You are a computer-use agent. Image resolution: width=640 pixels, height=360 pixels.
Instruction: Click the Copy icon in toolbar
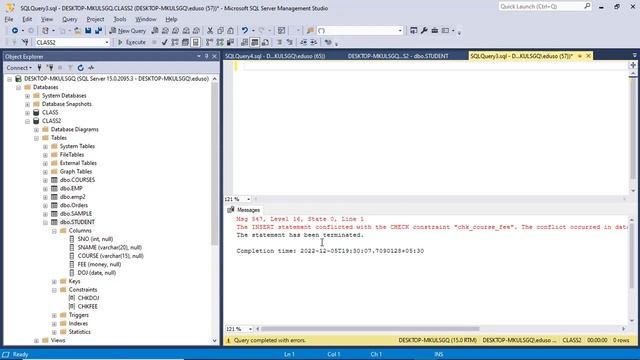(220, 31)
